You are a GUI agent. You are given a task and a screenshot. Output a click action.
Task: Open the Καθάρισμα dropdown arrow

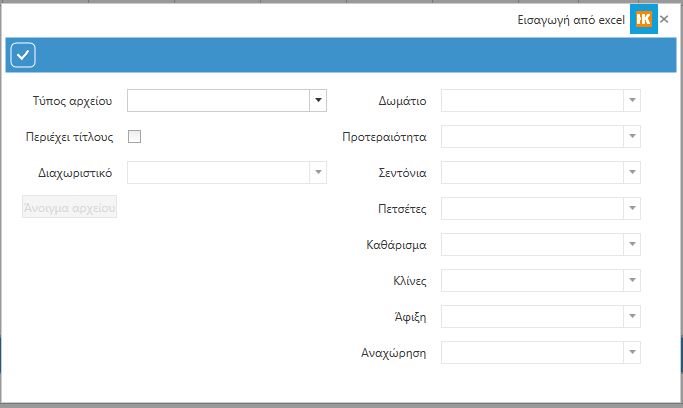coord(632,244)
